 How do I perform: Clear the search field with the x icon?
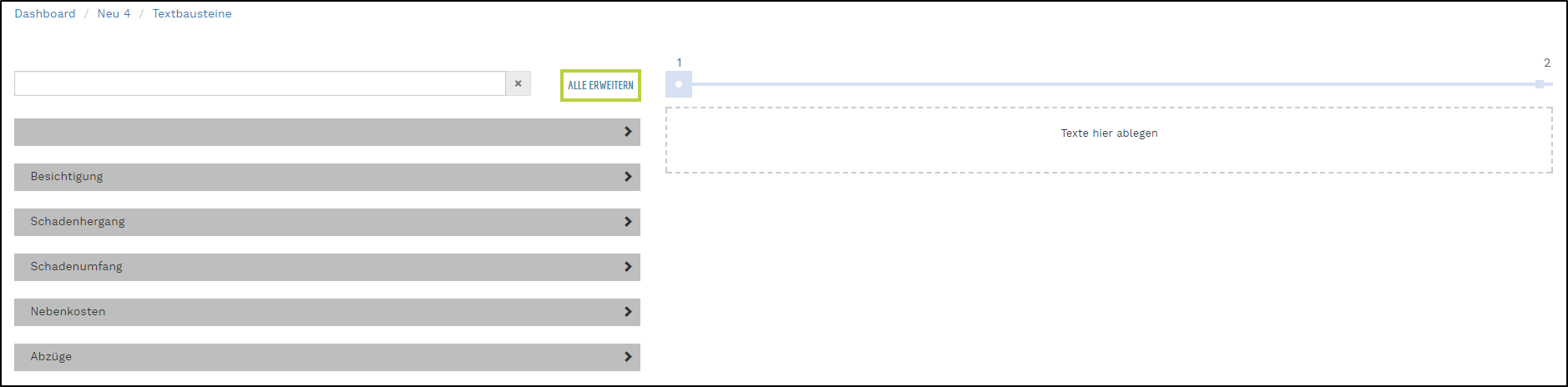click(518, 83)
